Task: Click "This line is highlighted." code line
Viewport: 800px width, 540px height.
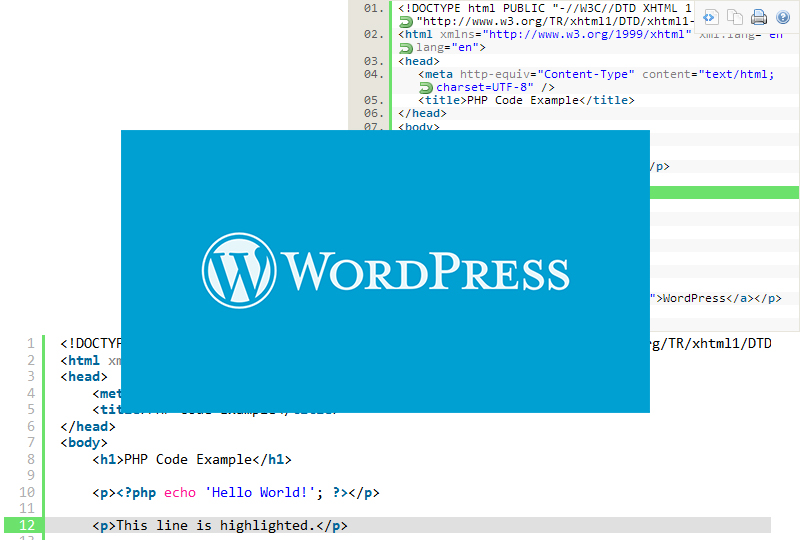Action: click(x=220, y=525)
